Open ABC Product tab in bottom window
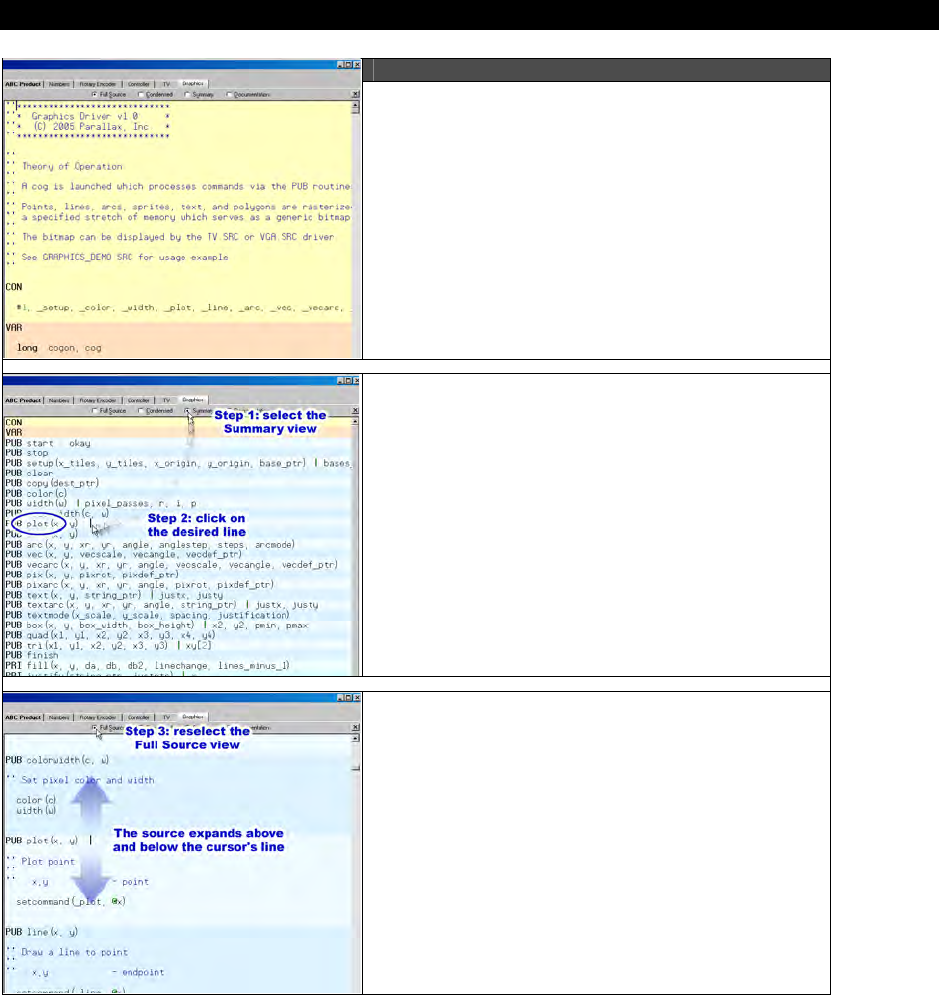The width and height of the screenshot is (939, 995). coord(23,717)
